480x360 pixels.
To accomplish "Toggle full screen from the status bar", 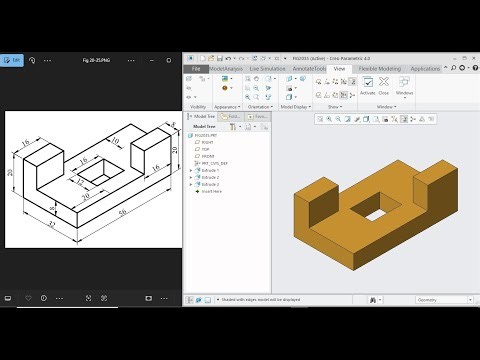I will [207, 300].
